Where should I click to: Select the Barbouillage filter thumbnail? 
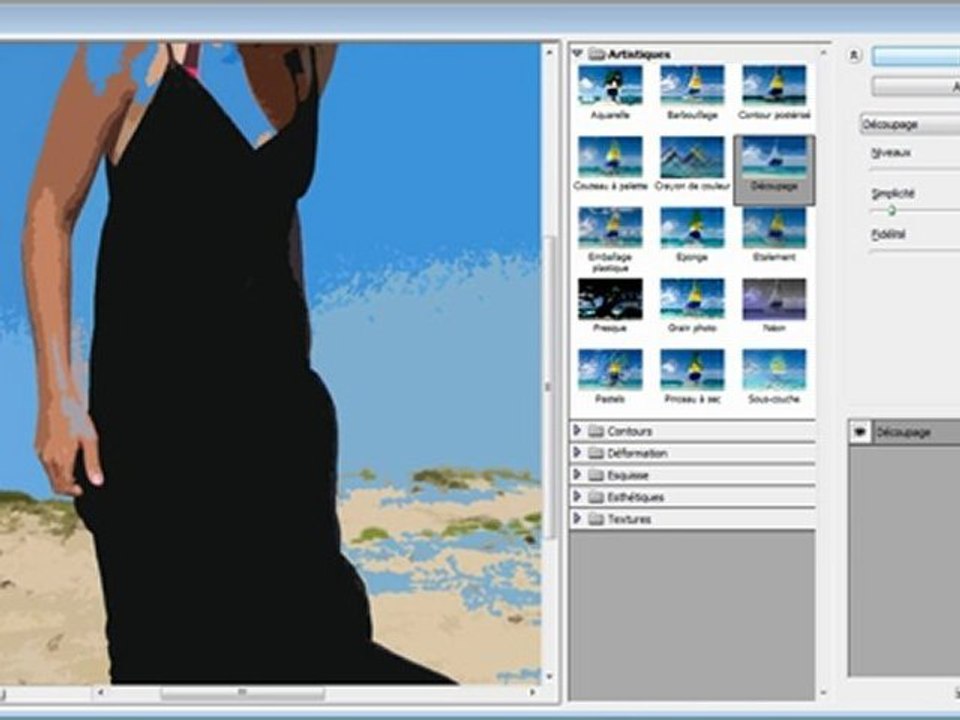692,85
